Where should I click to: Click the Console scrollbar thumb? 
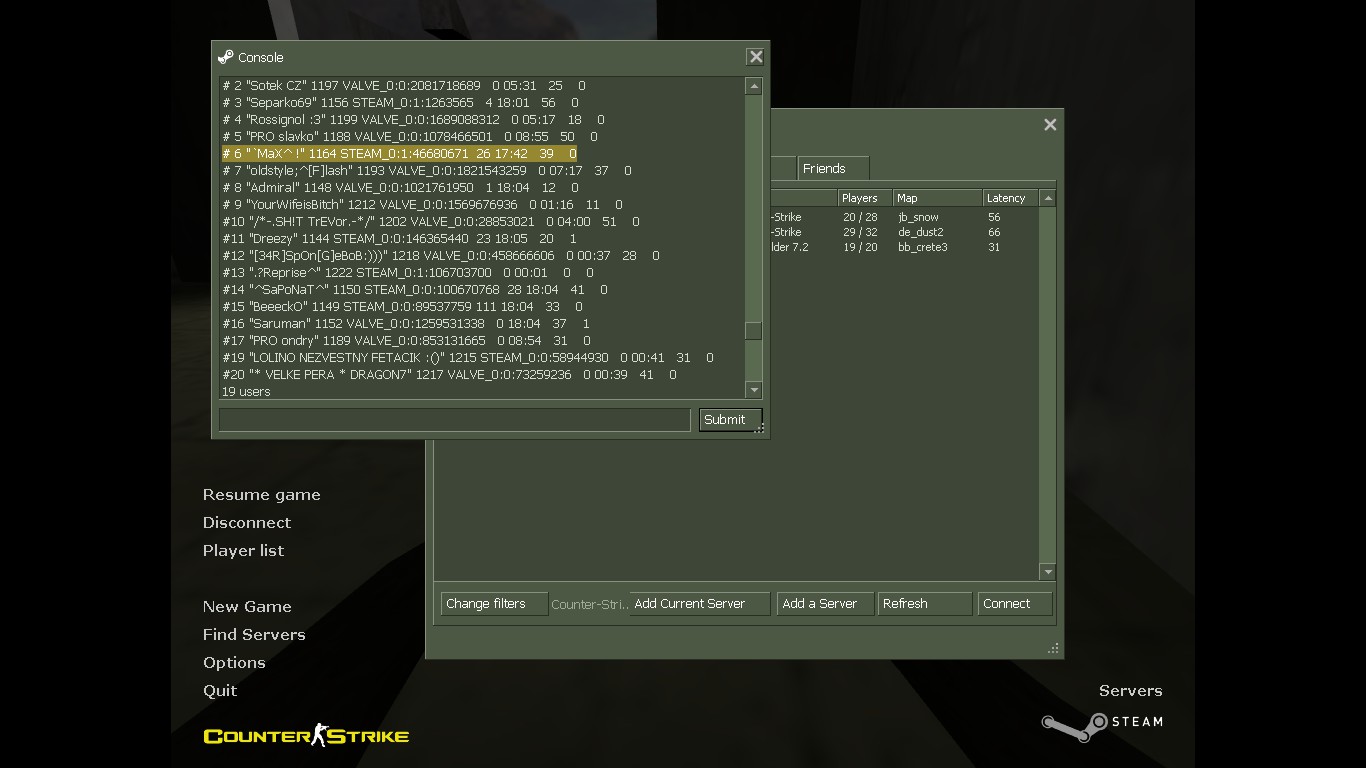click(754, 331)
